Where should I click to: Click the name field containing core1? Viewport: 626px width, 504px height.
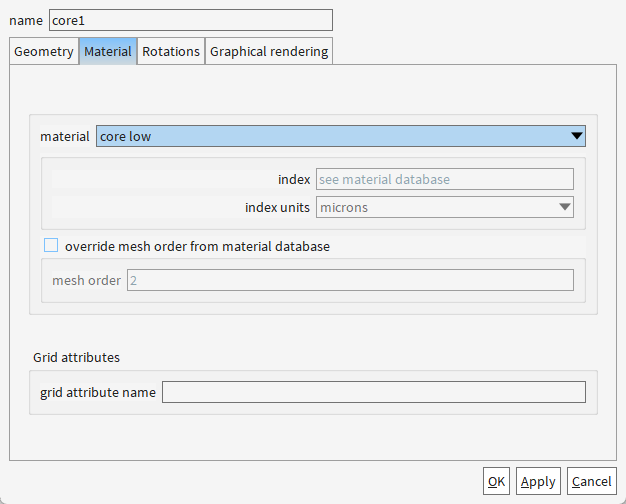pyautogui.click(x=191, y=20)
